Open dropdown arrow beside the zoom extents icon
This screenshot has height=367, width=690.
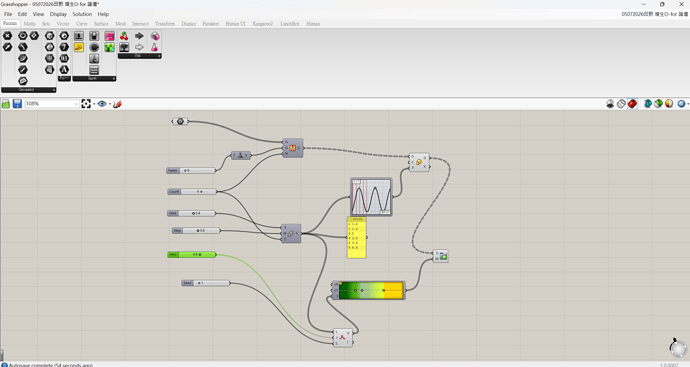(x=94, y=104)
